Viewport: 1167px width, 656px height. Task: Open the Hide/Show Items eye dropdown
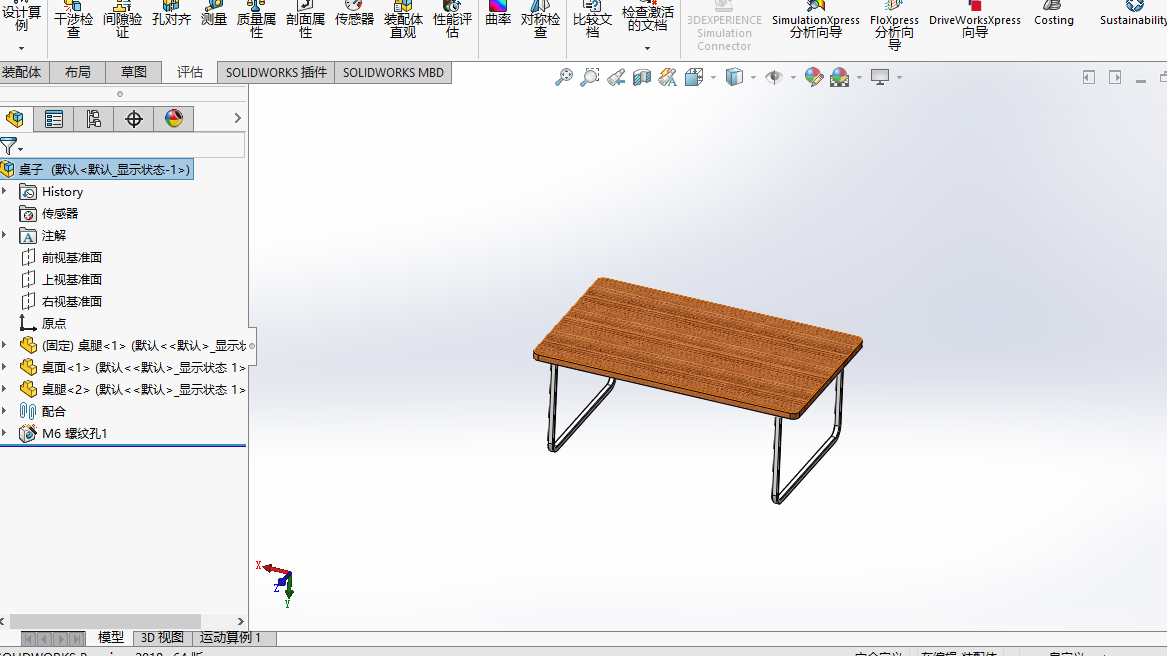pyautogui.click(x=793, y=77)
